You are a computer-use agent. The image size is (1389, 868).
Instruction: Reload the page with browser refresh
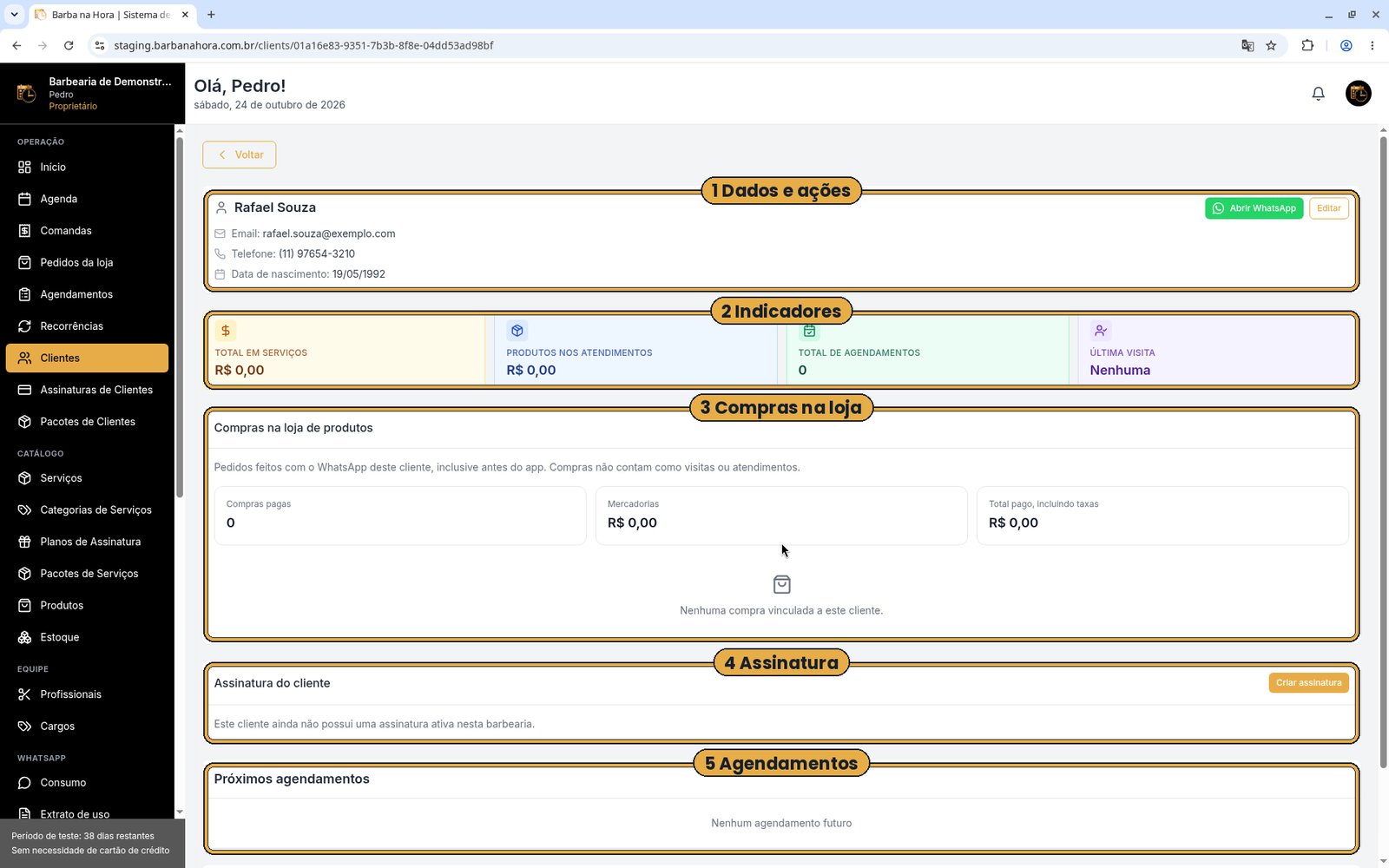(69, 45)
